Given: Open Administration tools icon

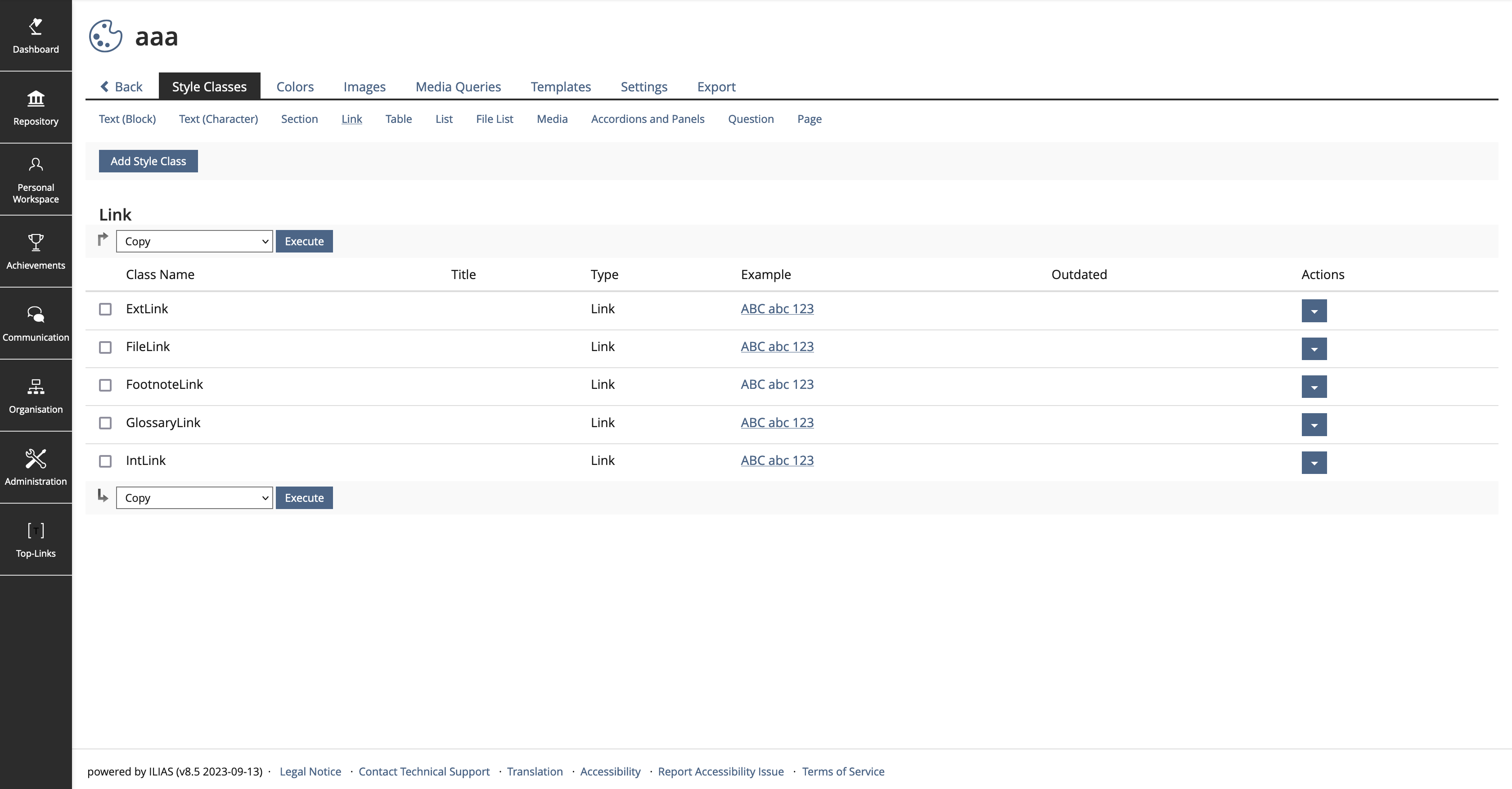Looking at the screenshot, I should click(36, 459).
